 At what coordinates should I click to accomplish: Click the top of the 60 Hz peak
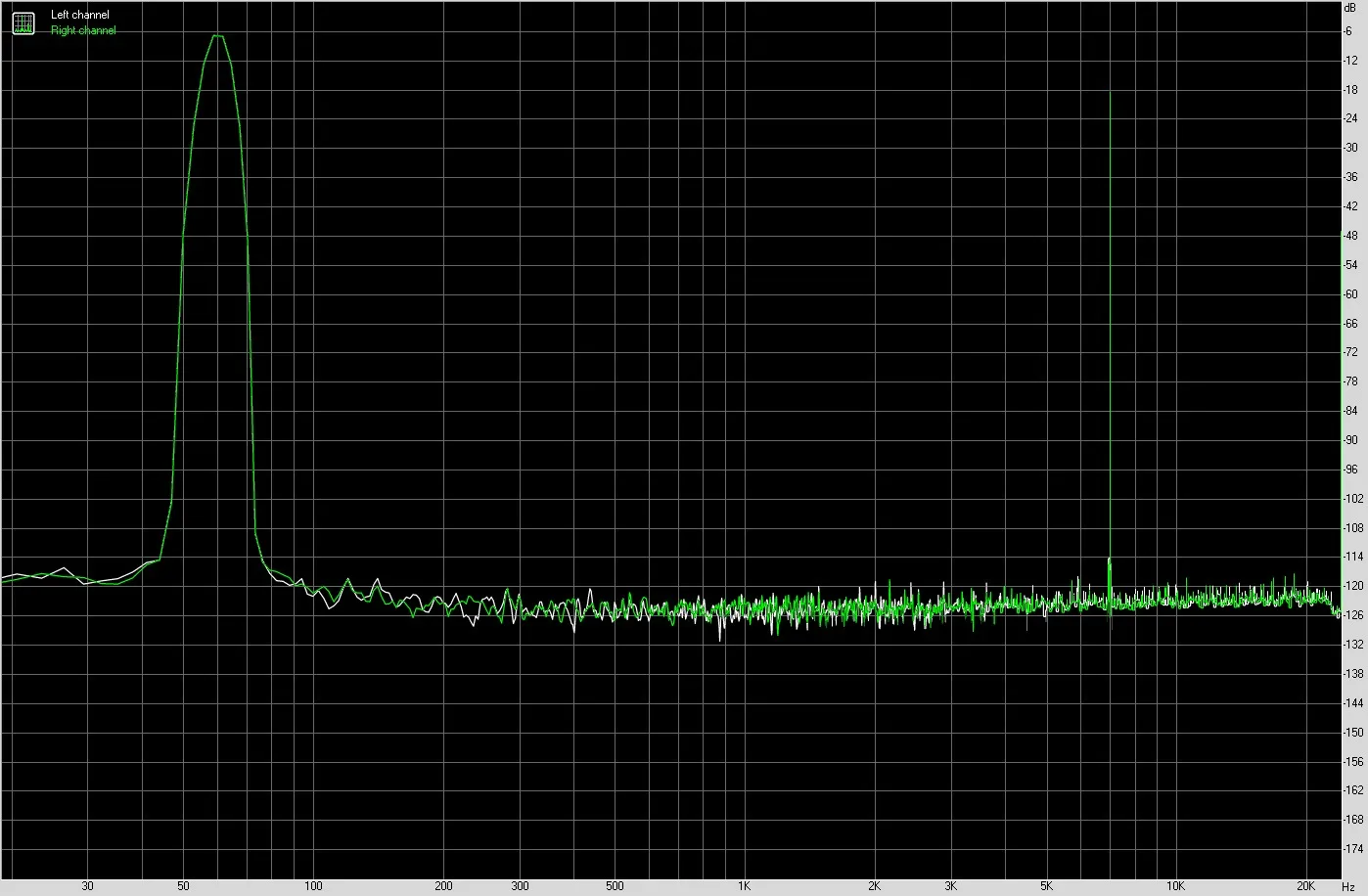217,36
